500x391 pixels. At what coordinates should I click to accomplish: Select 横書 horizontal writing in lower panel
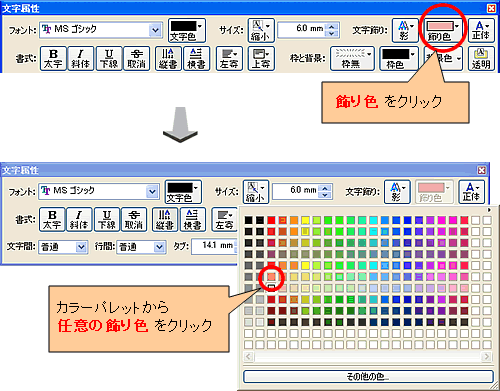pos(193,220)
